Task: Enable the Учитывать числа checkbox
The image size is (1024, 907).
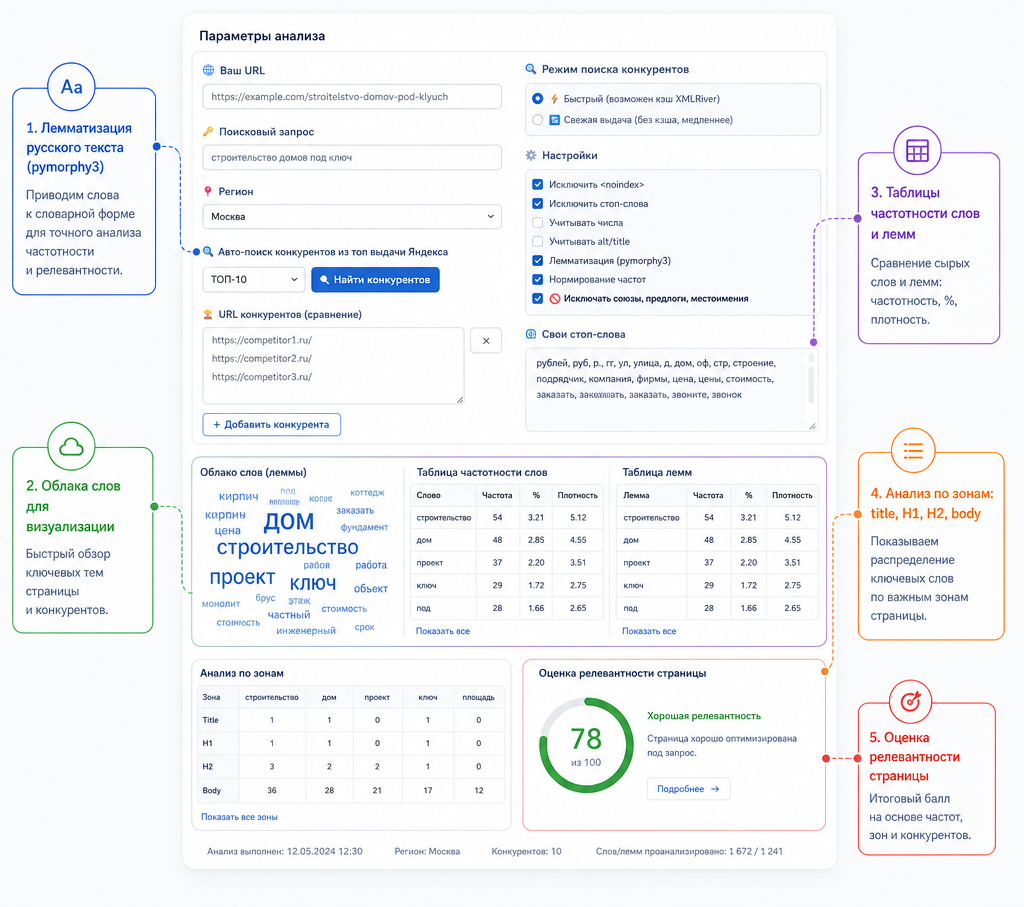Action: (537, 222)
